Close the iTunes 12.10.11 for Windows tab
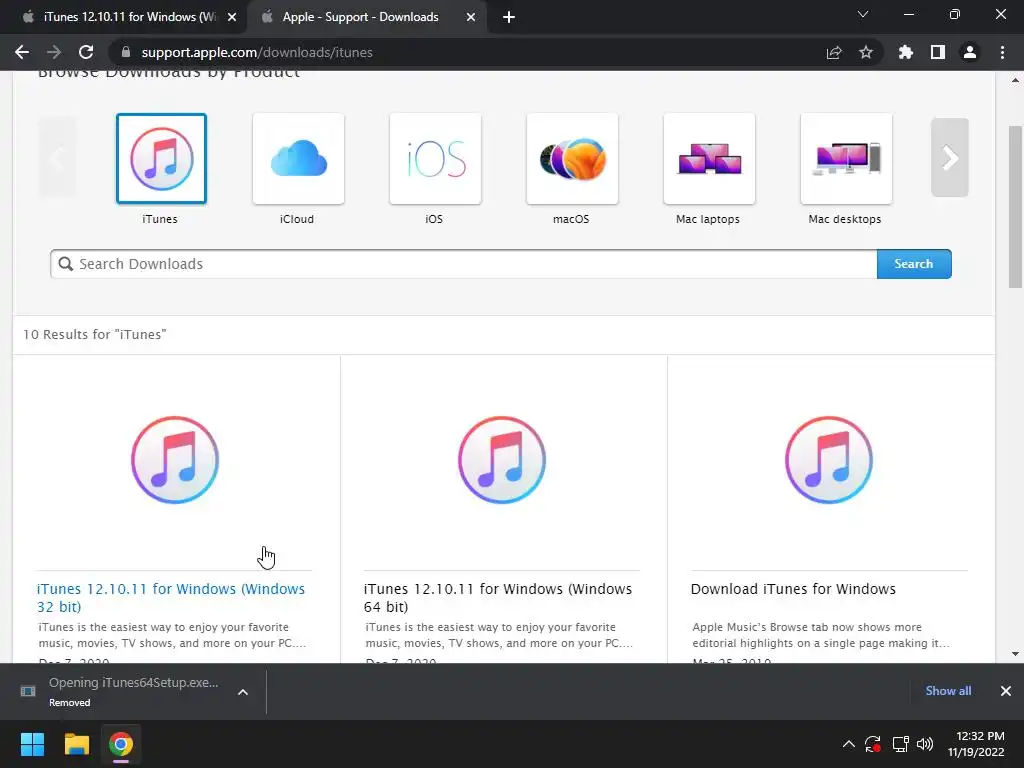 pos(232,18)
